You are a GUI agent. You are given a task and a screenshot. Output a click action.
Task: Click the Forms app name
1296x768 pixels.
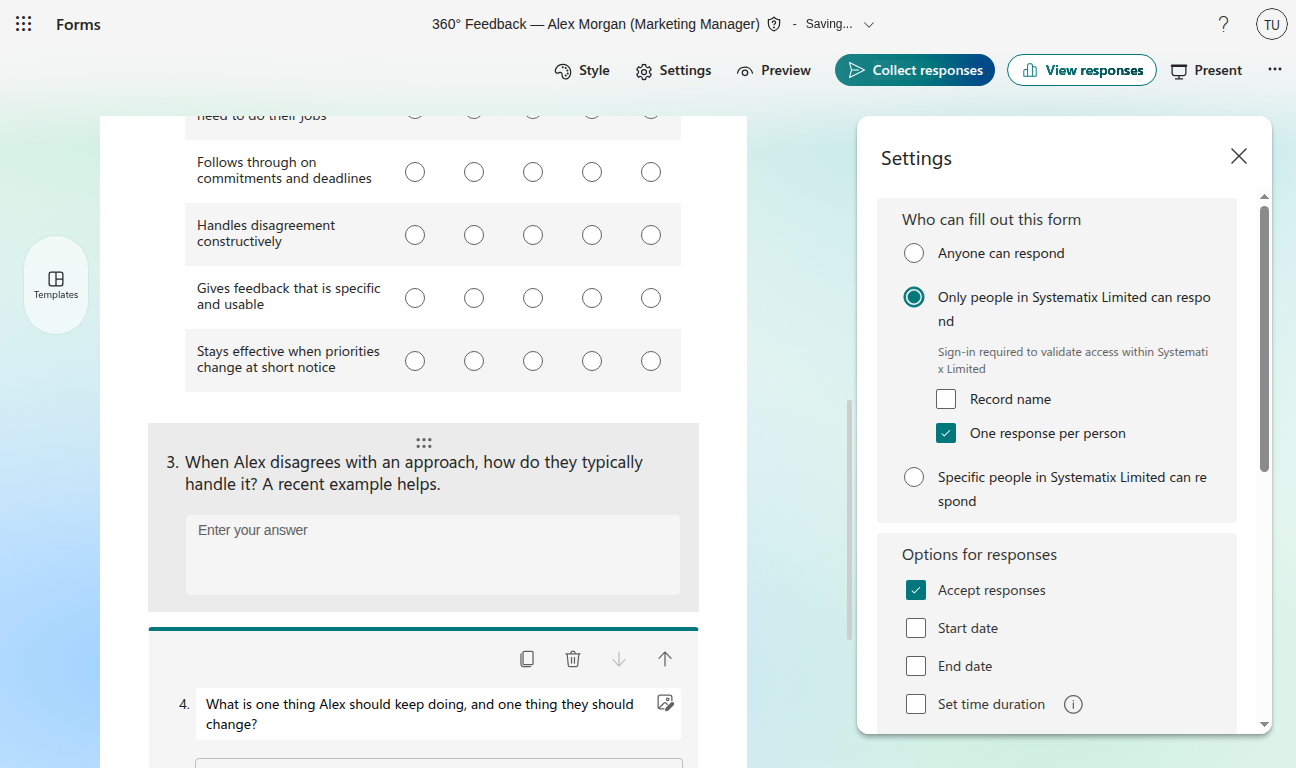[x=78, y=24]
